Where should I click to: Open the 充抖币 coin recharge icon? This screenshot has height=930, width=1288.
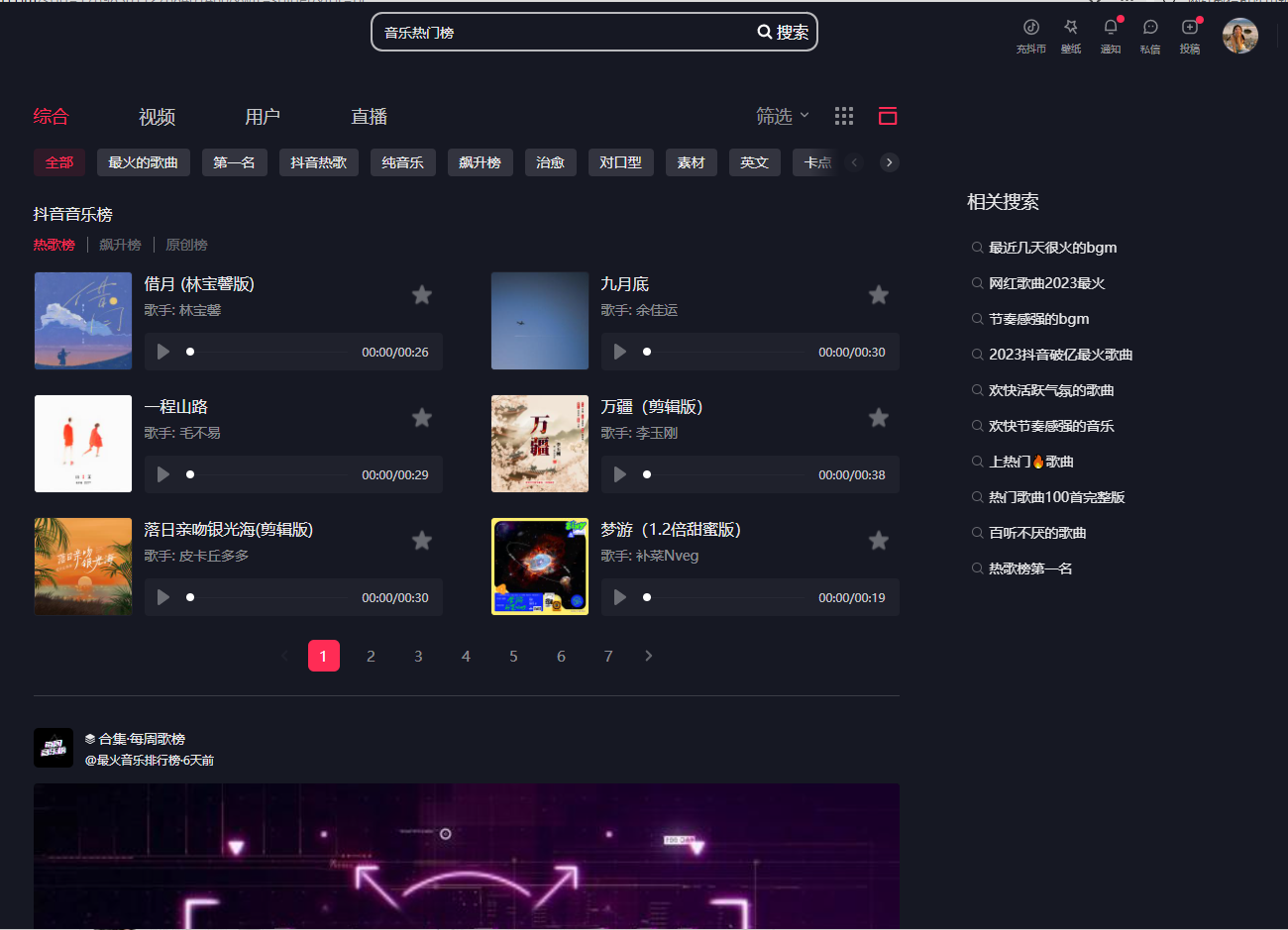[1031, 27]
